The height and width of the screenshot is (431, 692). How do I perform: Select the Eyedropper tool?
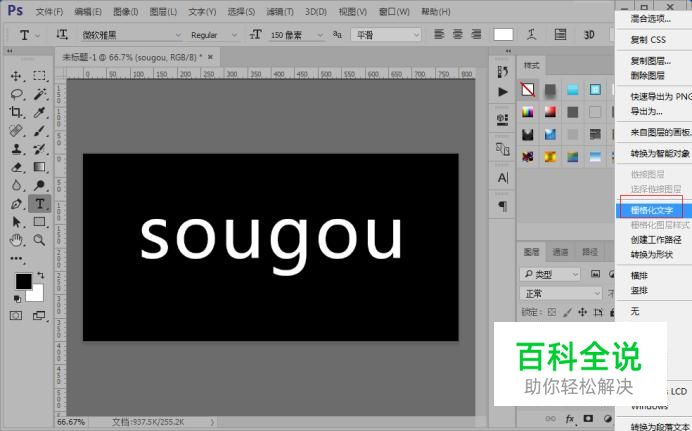pos(39,112)
